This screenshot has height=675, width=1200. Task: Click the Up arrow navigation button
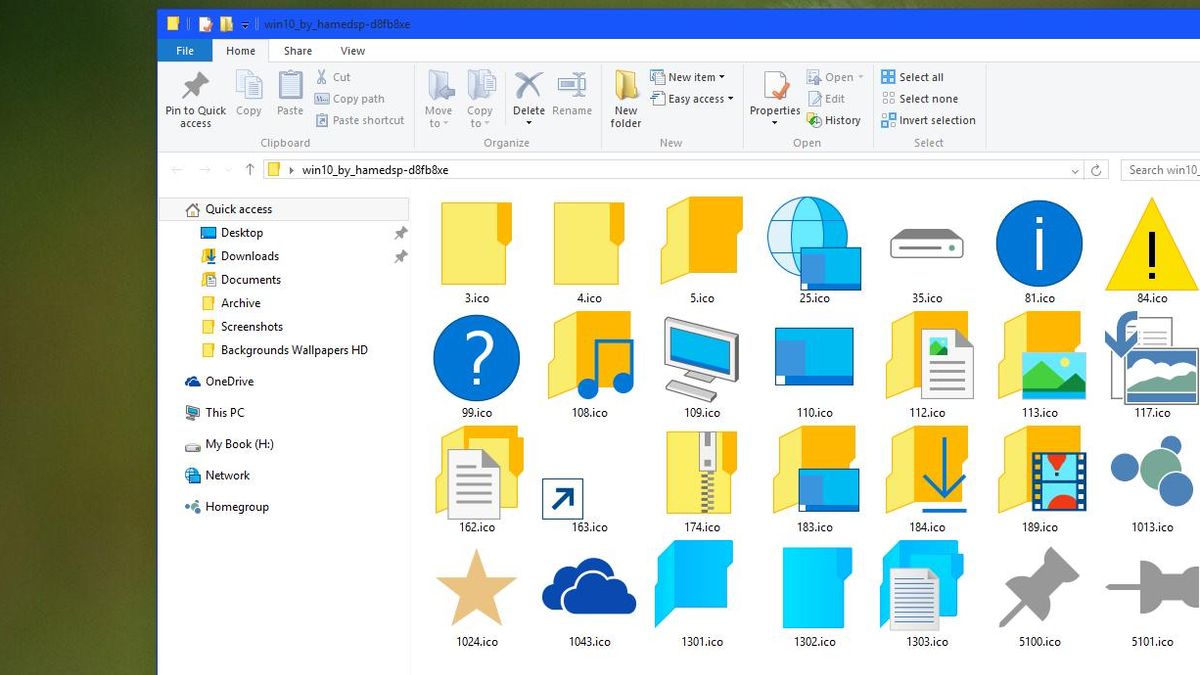tap(250, 170)
